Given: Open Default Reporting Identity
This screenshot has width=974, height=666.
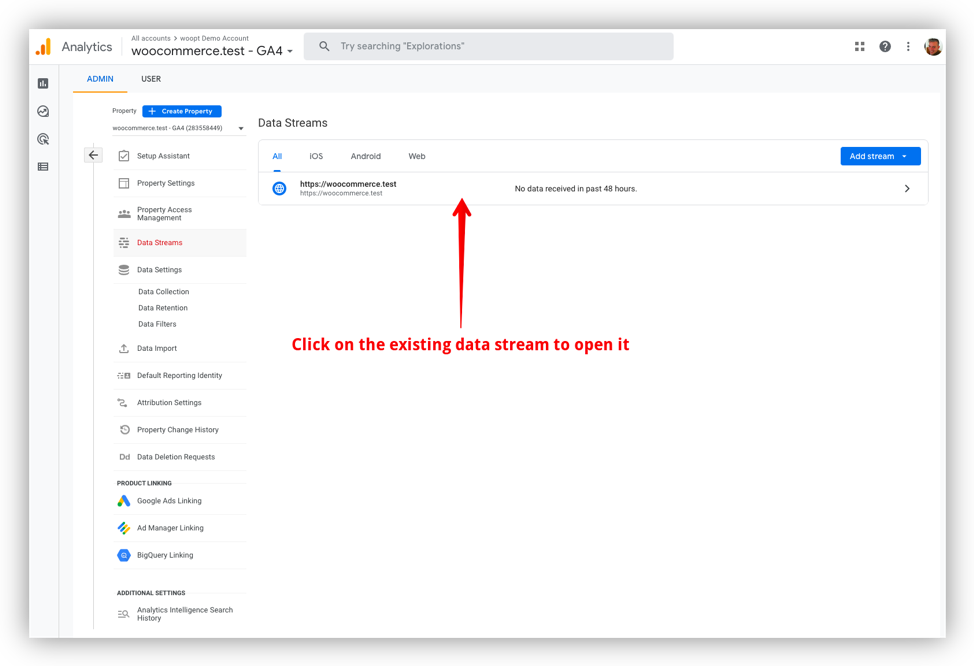Looking at the screenshot, I should click(180, 376).
